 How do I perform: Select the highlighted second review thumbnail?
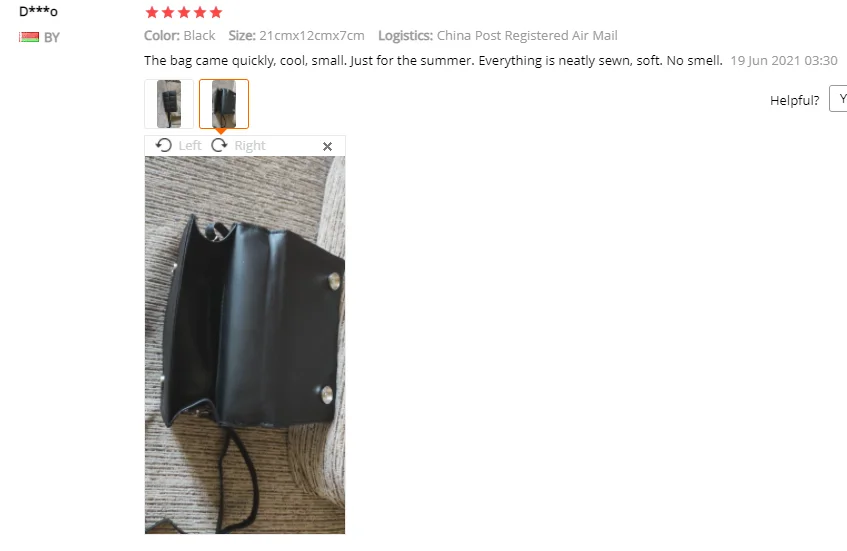tap(224, 104)
